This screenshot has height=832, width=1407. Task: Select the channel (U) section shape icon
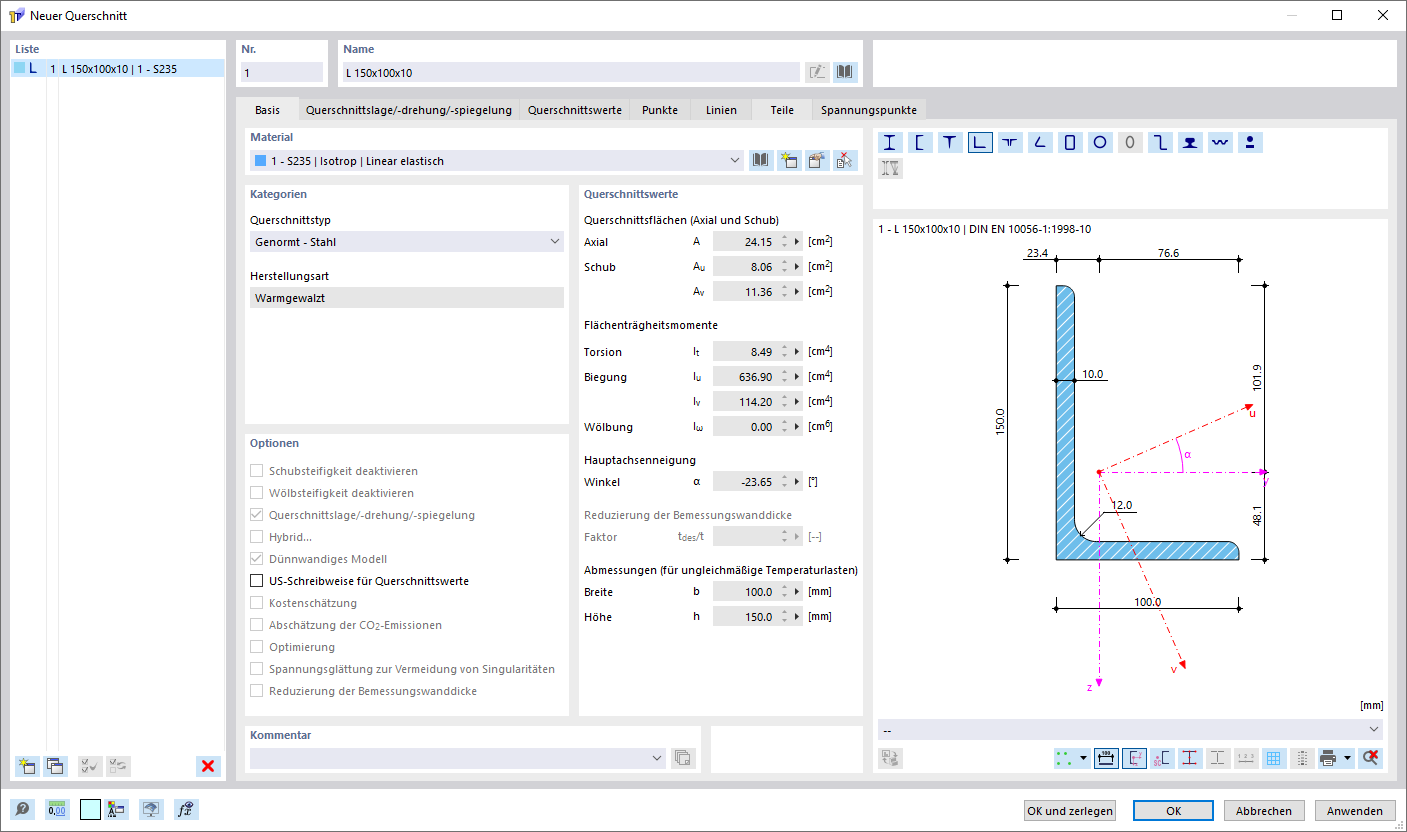tap(920, 142)
